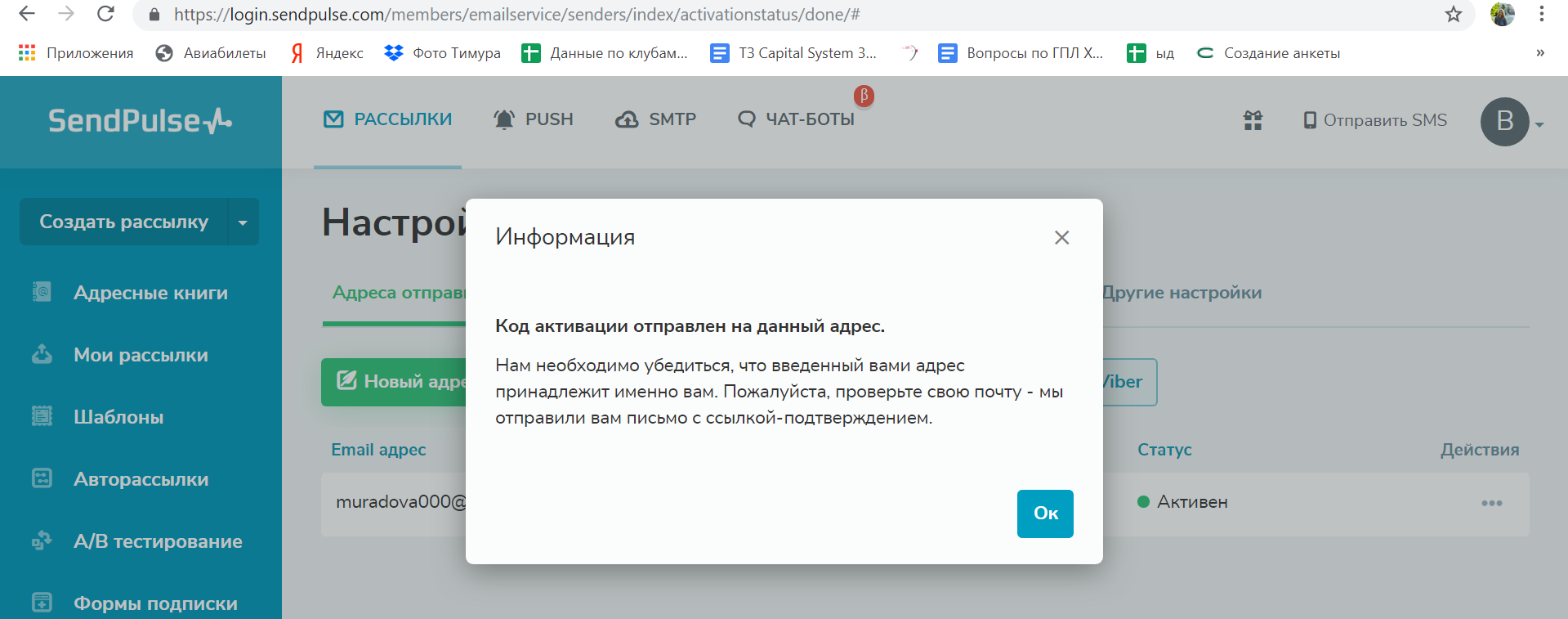Click the SendPulse logo
Image resolution: width=1568 pixels, height=619 pixels.
(x=141, y=121)
